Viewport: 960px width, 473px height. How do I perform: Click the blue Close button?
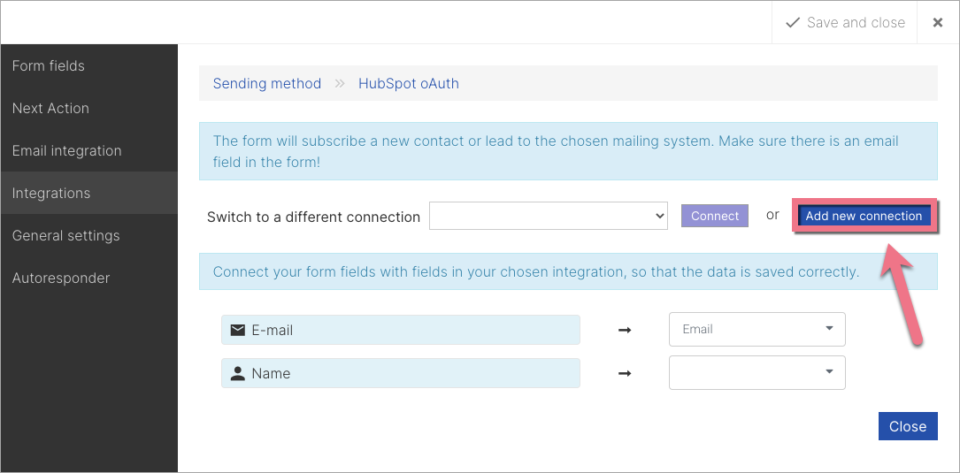[907, 426]
